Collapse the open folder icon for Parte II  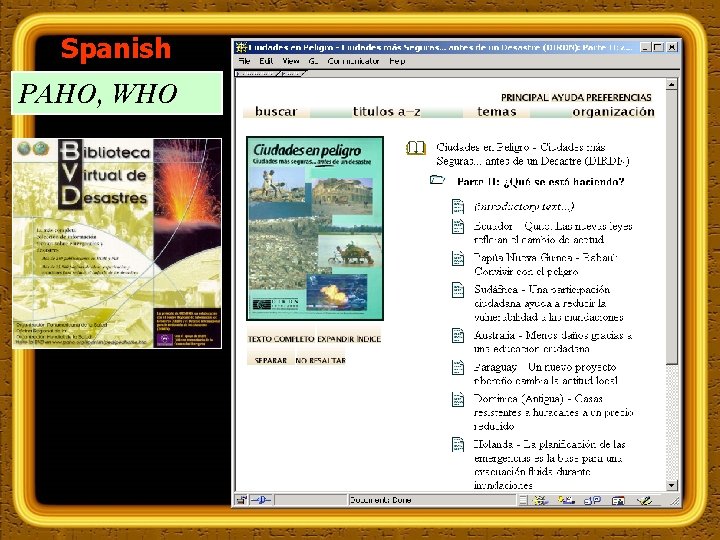(437, 180)
